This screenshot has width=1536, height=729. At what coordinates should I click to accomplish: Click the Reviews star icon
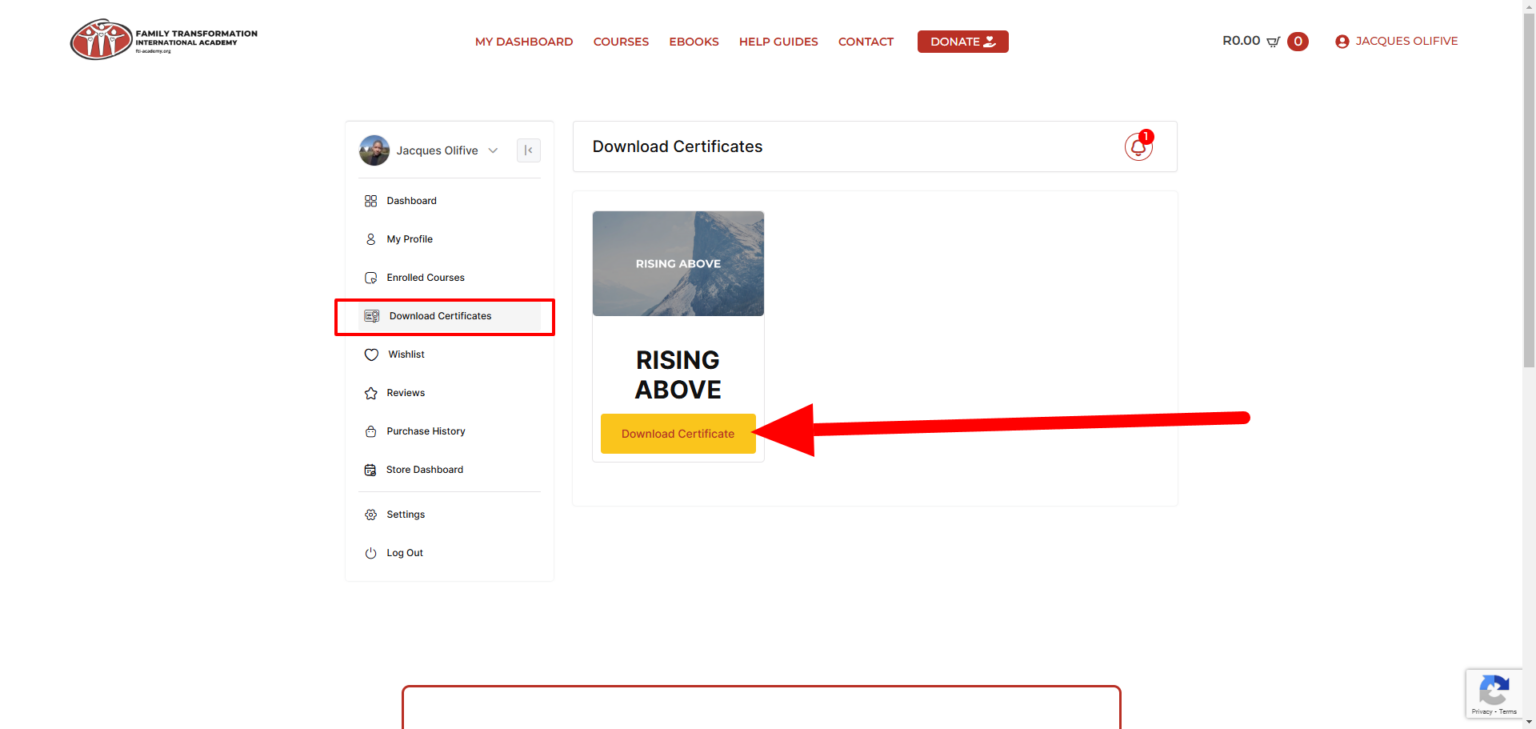371,393
